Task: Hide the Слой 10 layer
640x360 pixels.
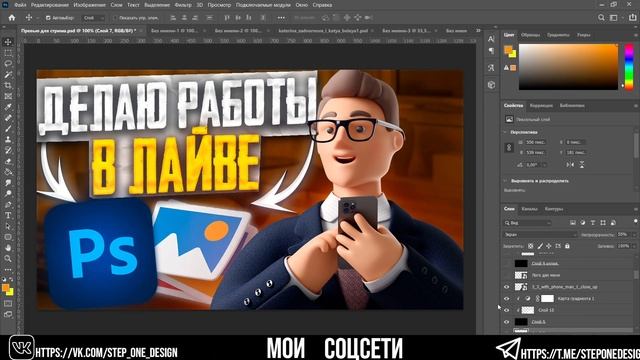Action: 507,310
